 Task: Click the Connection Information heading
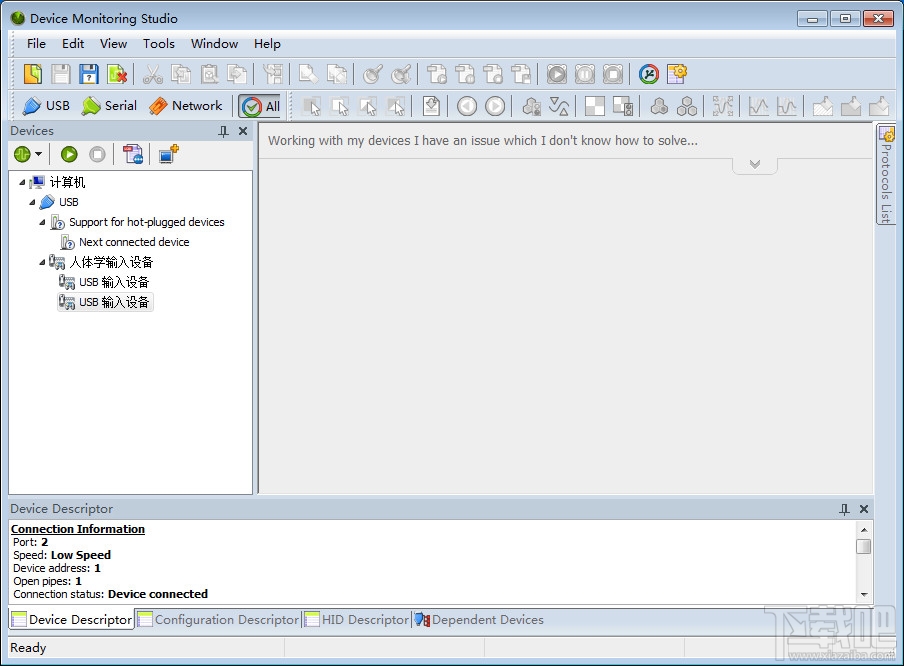(x=78, y=529)
